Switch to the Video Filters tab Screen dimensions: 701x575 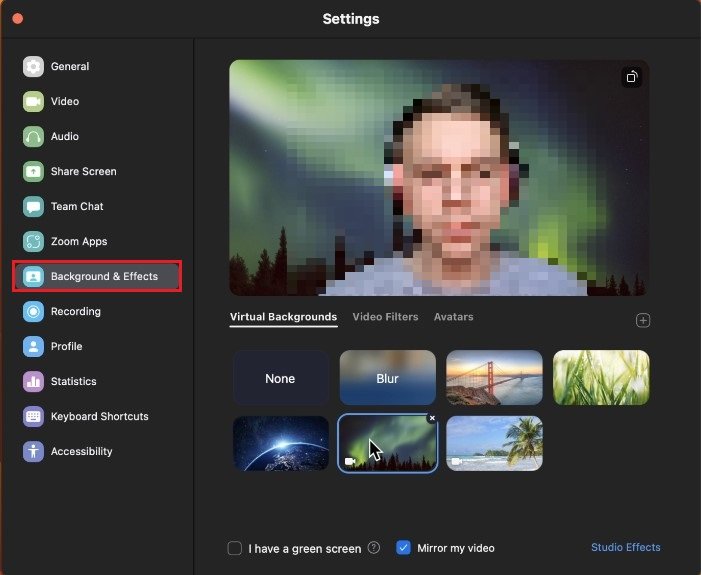385,317
